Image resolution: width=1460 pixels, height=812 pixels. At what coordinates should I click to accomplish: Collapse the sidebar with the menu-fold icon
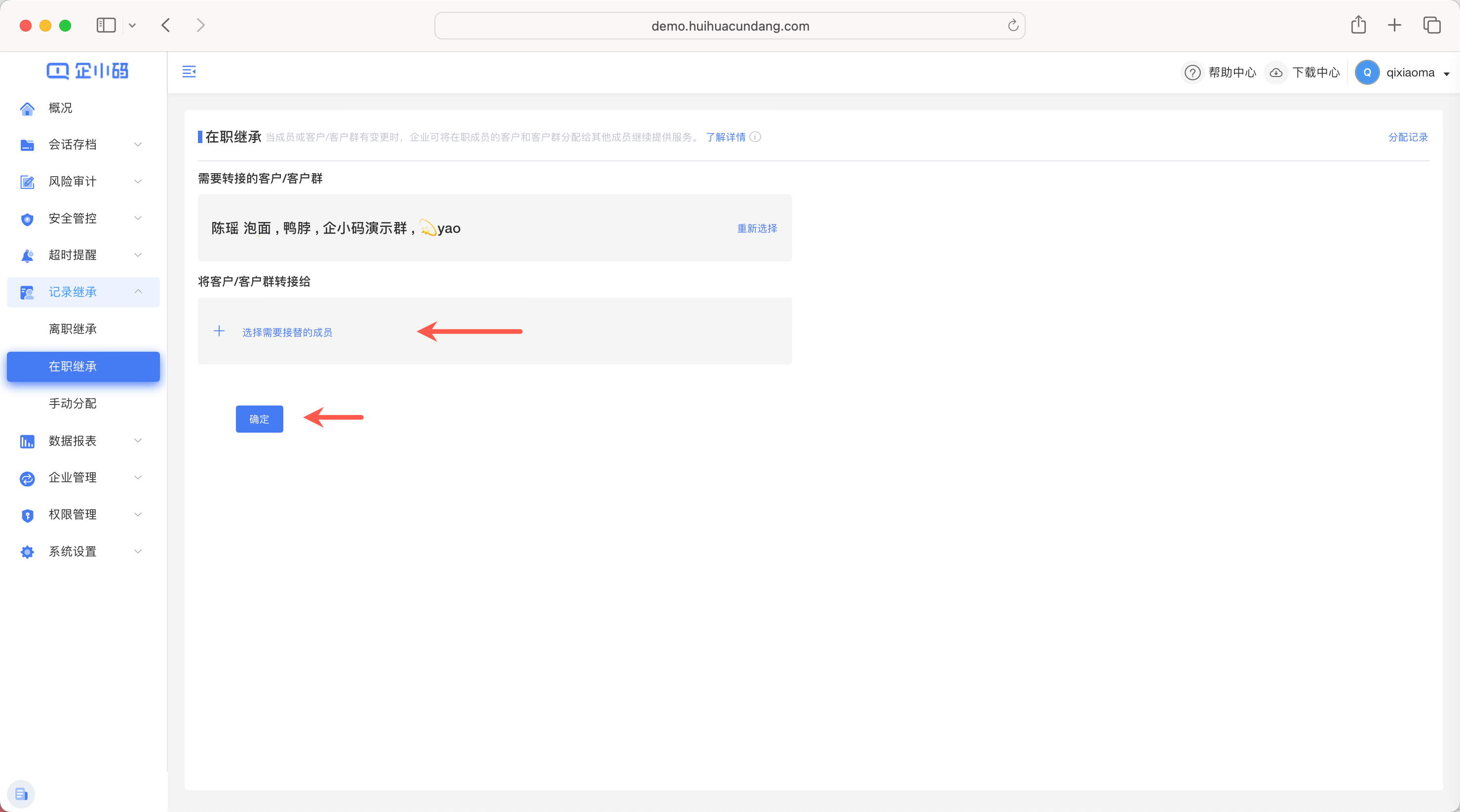point(189,72)
